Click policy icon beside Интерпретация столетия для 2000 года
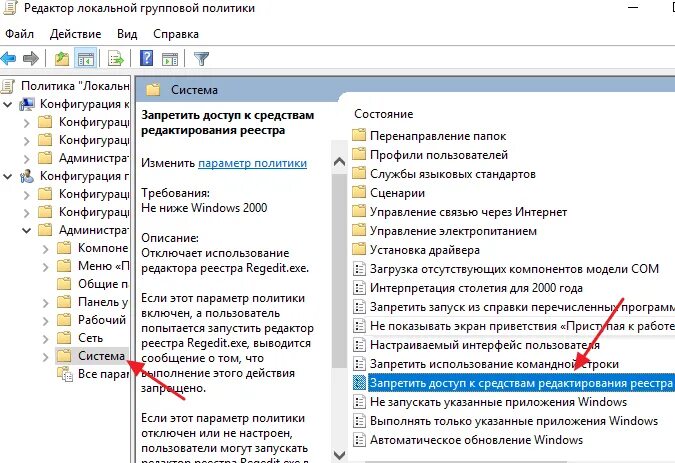The width and height of the screenshot is (675, 463). pos(359,287)
